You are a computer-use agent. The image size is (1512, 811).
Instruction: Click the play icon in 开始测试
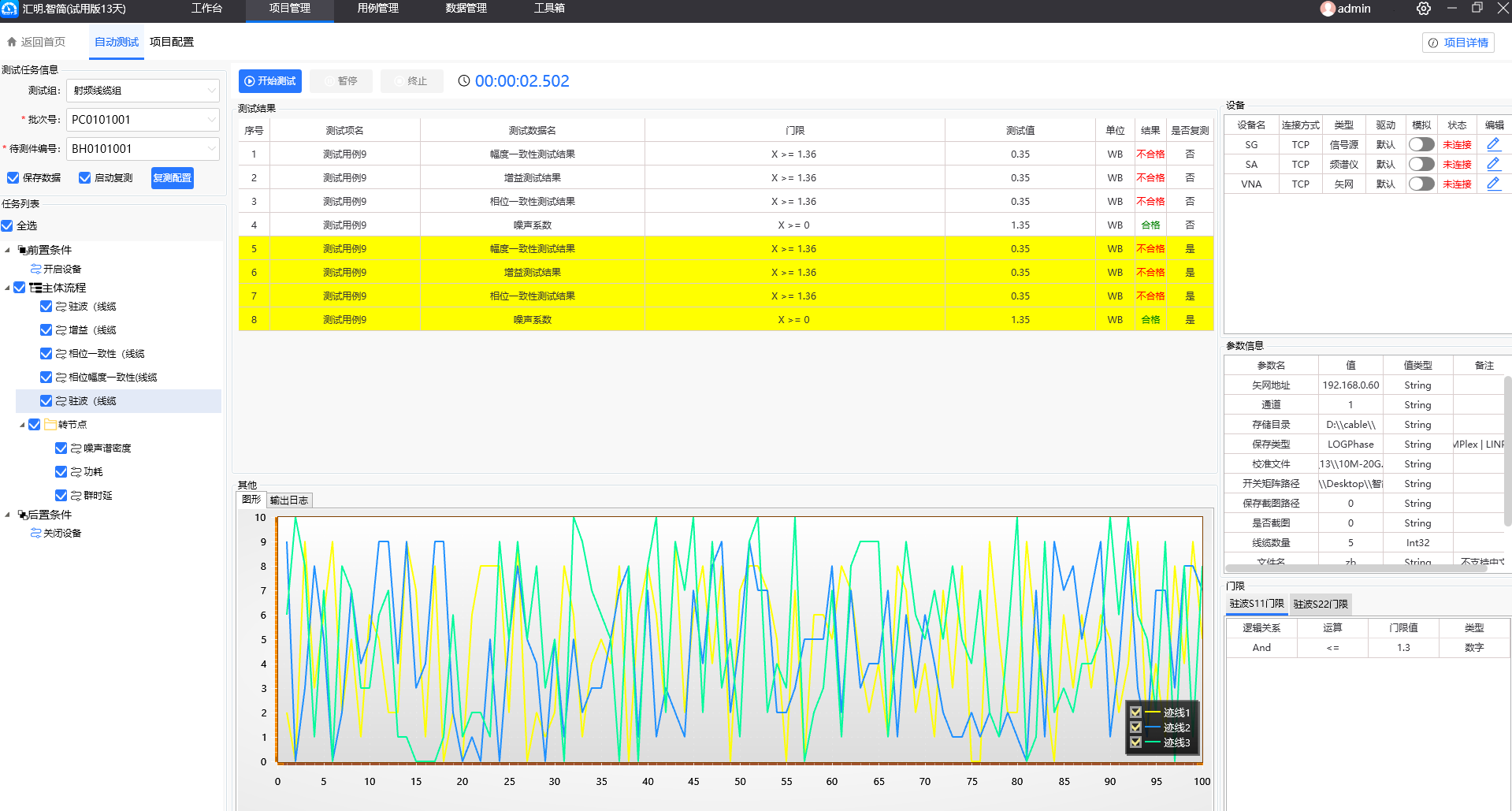point(250,81)
